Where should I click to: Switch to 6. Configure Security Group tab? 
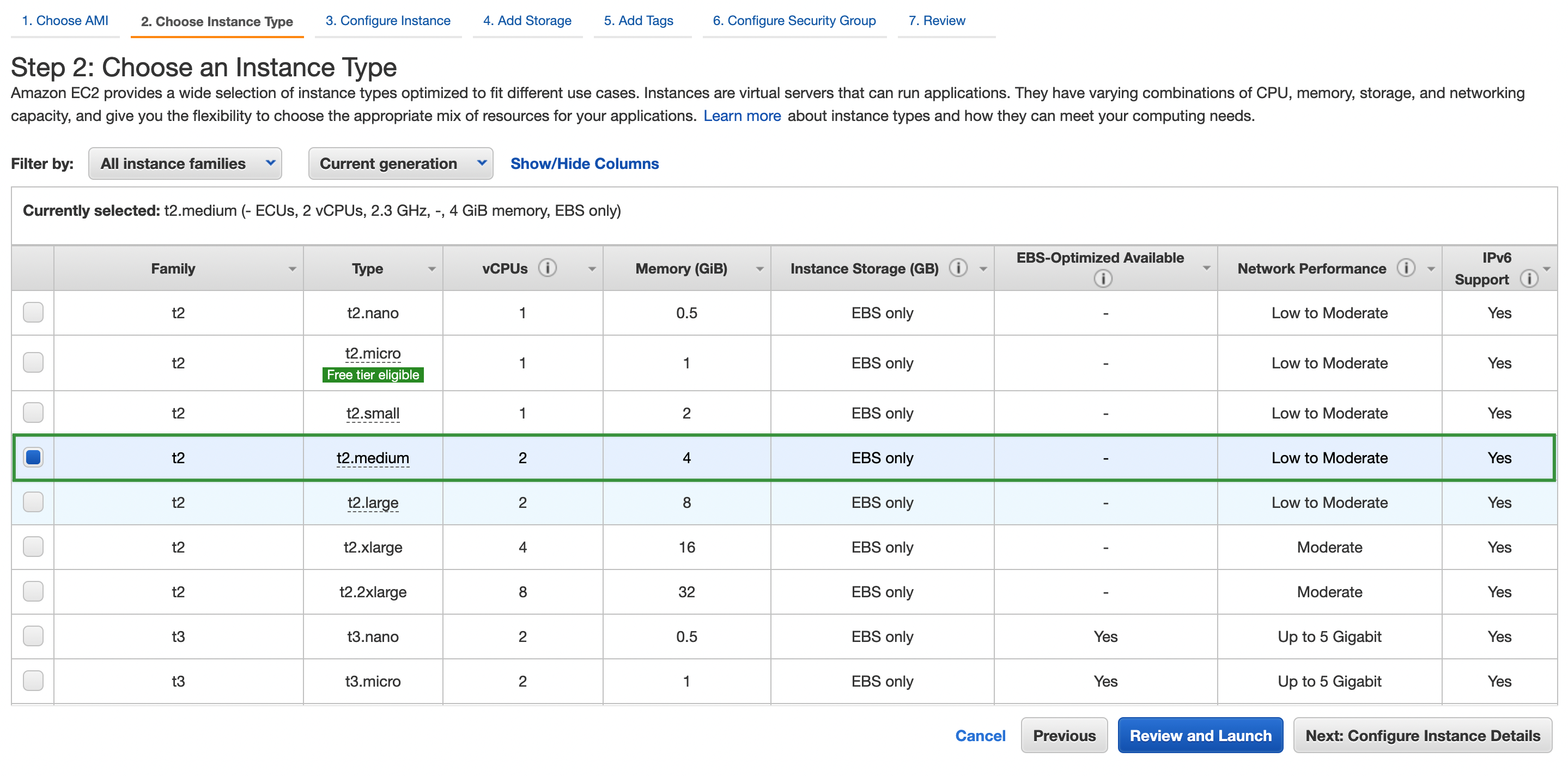[794, 21]
